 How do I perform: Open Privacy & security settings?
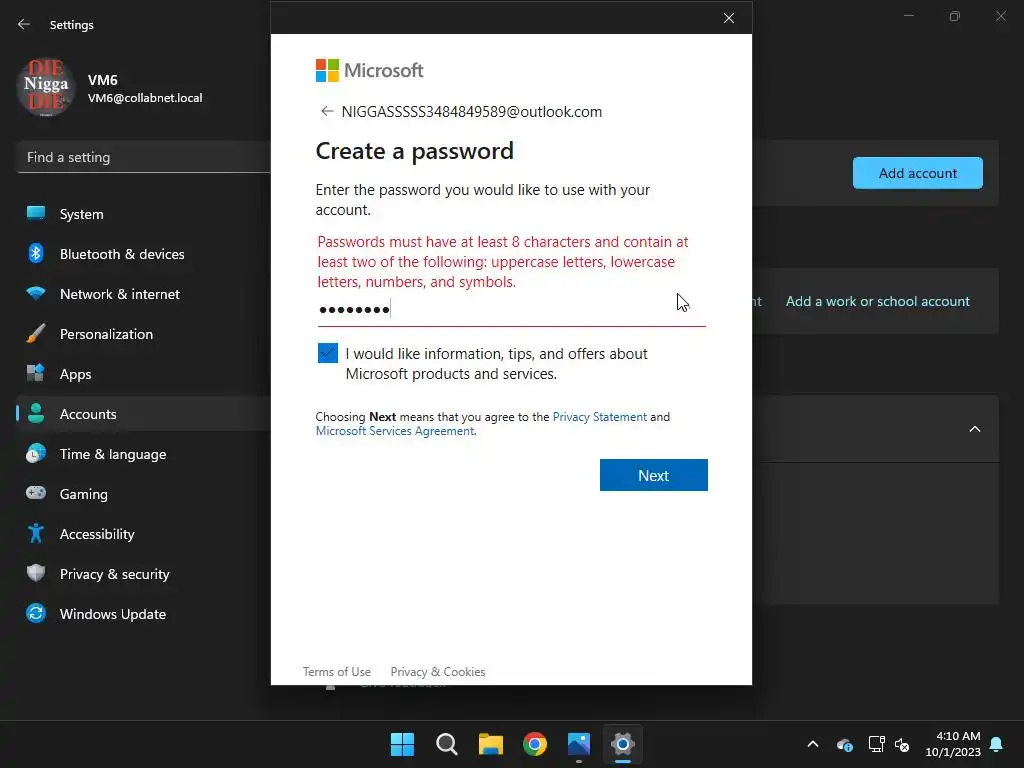point(144,574)
